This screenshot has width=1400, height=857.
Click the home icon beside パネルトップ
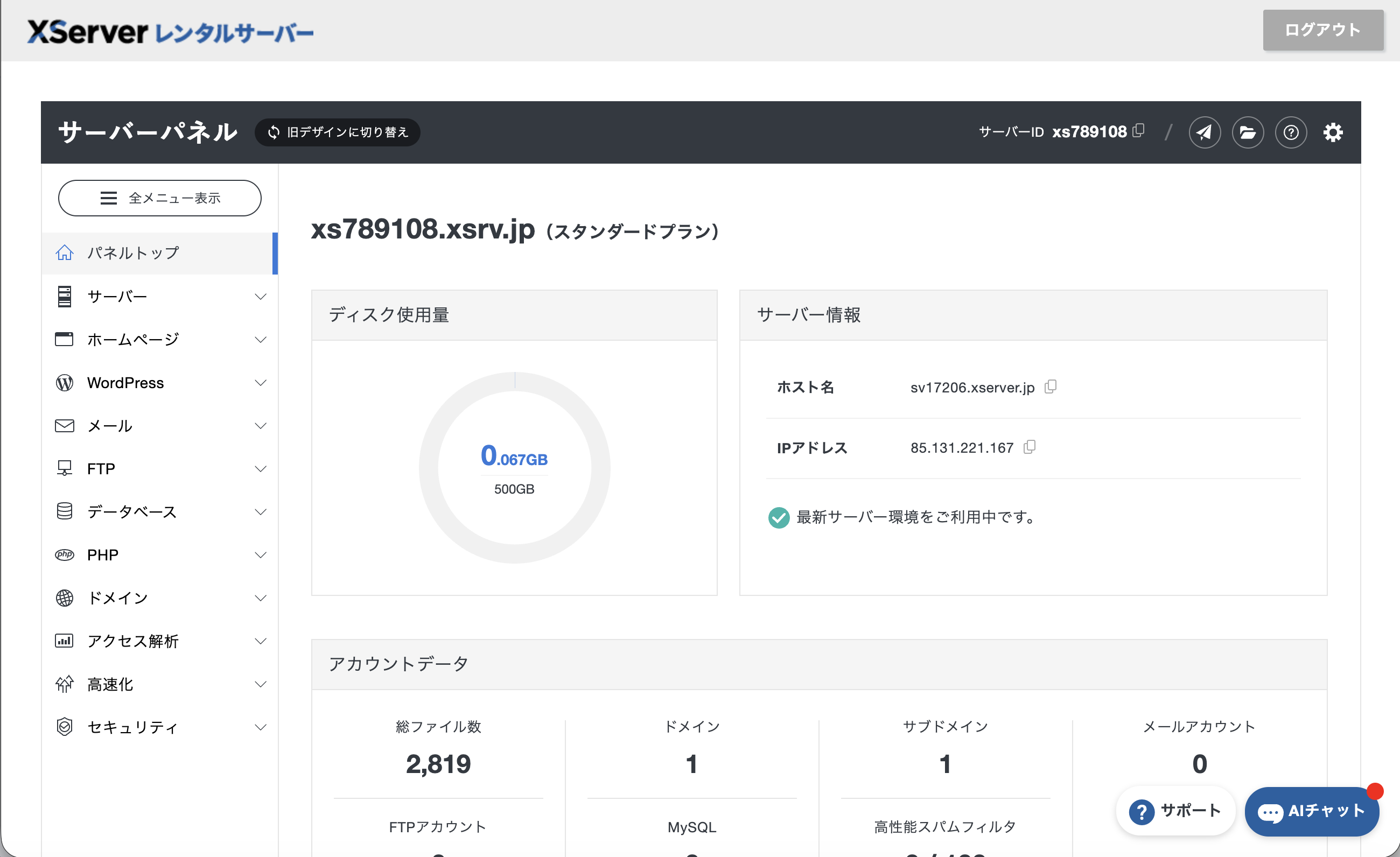pos(64,252)
